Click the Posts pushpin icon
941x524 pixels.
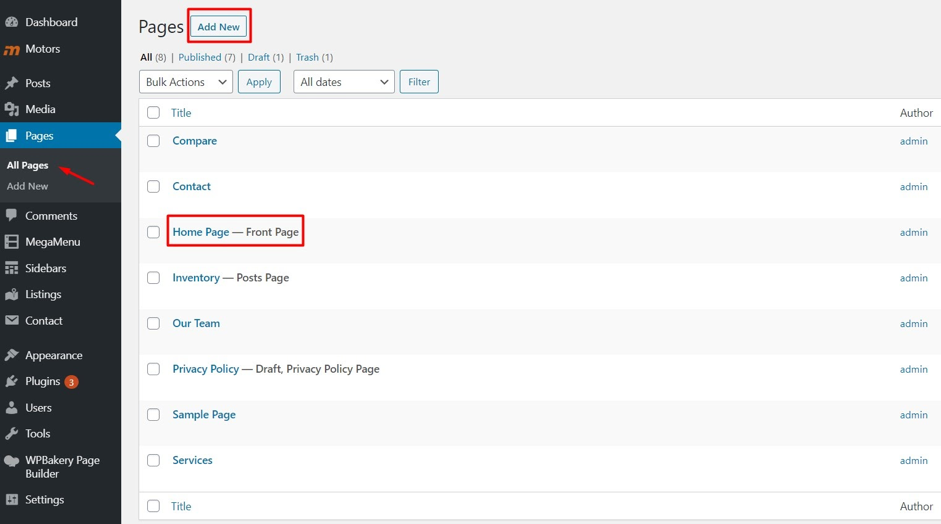tap(12, 83)
